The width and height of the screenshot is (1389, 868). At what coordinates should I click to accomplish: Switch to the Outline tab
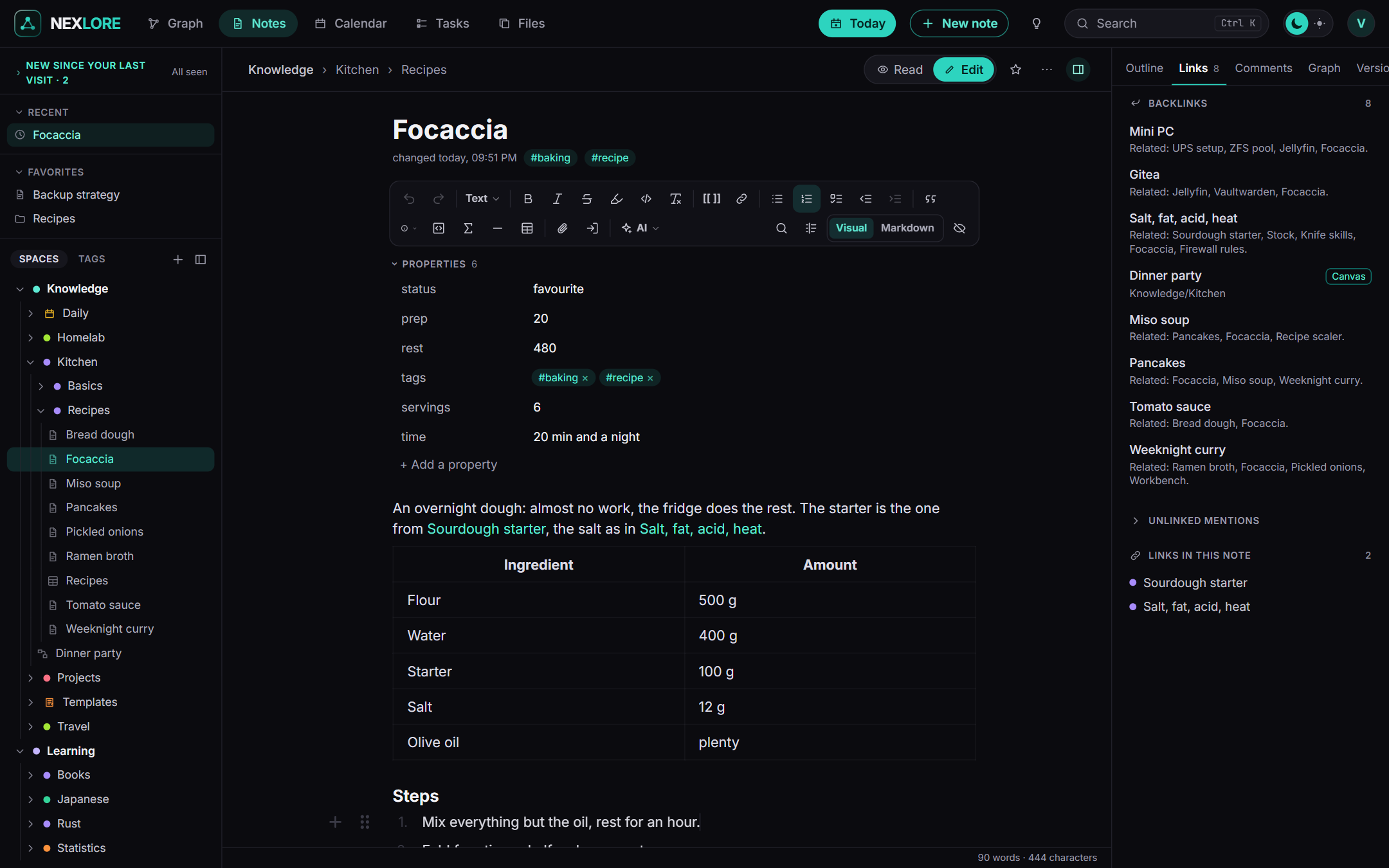1144,68
